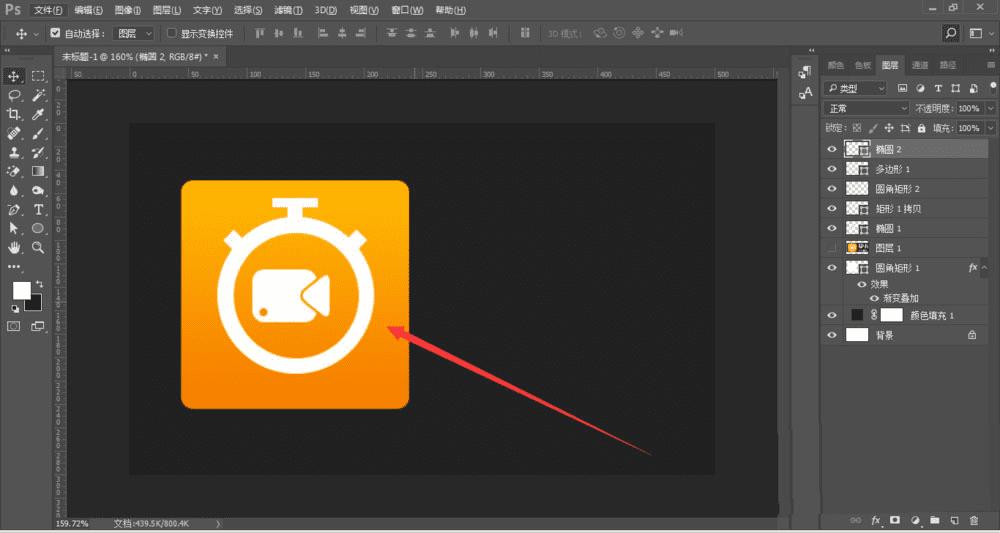
Task: Switch to the 通道 tab
Action: [x=920, y=65]
